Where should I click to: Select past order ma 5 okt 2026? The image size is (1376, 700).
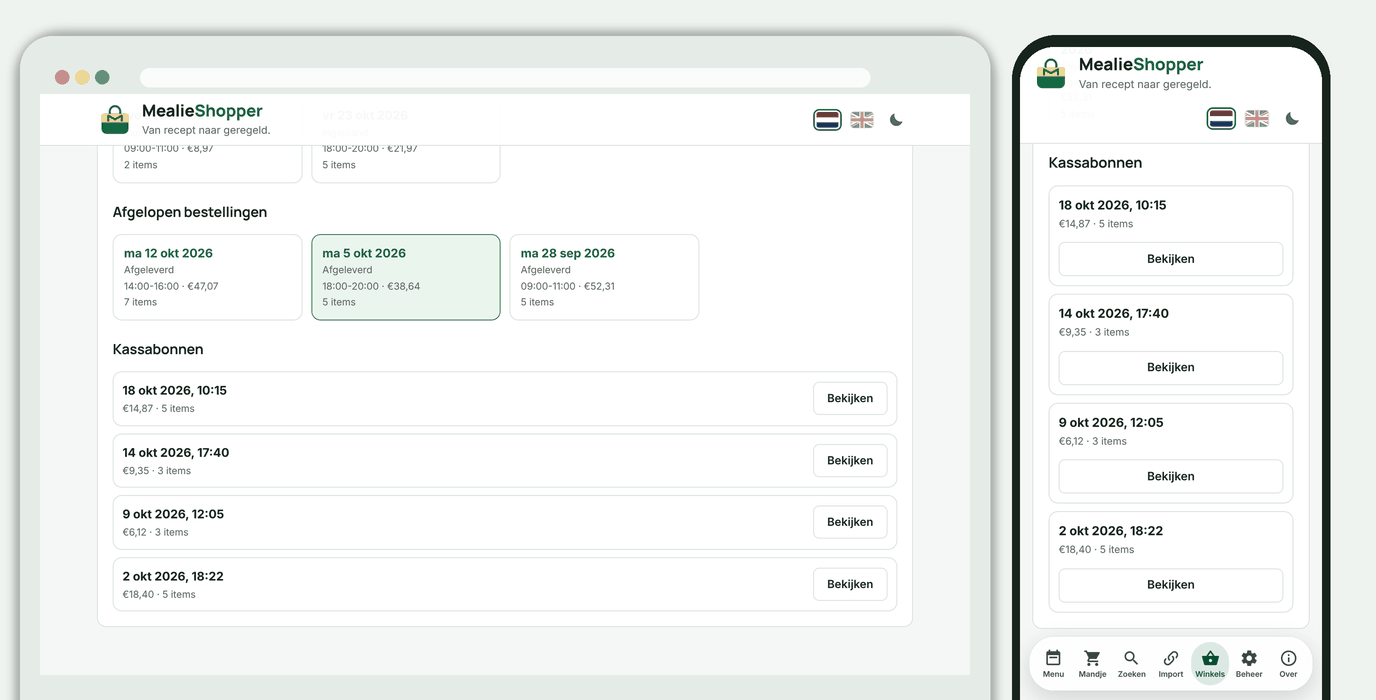tap(406, 277)
